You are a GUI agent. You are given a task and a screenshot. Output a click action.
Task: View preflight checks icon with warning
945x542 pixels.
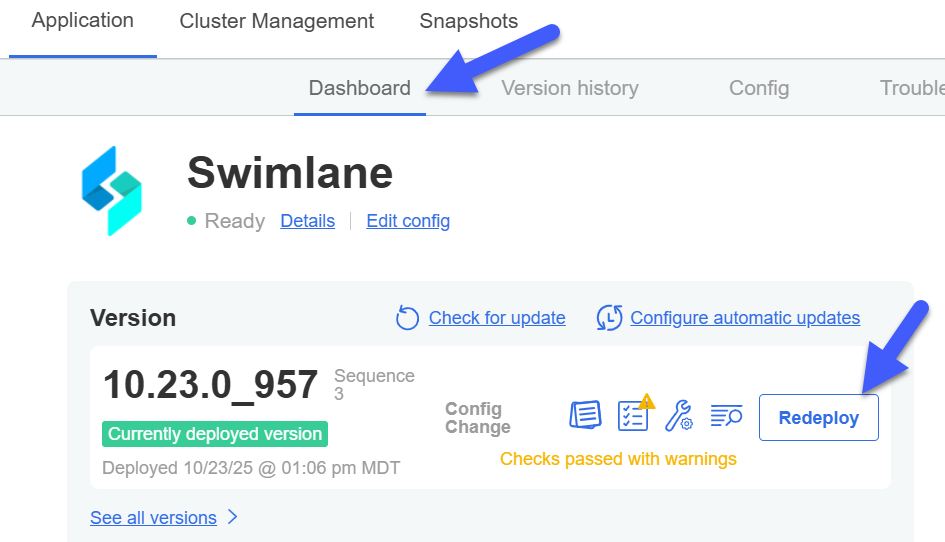(x=635, y=413)
